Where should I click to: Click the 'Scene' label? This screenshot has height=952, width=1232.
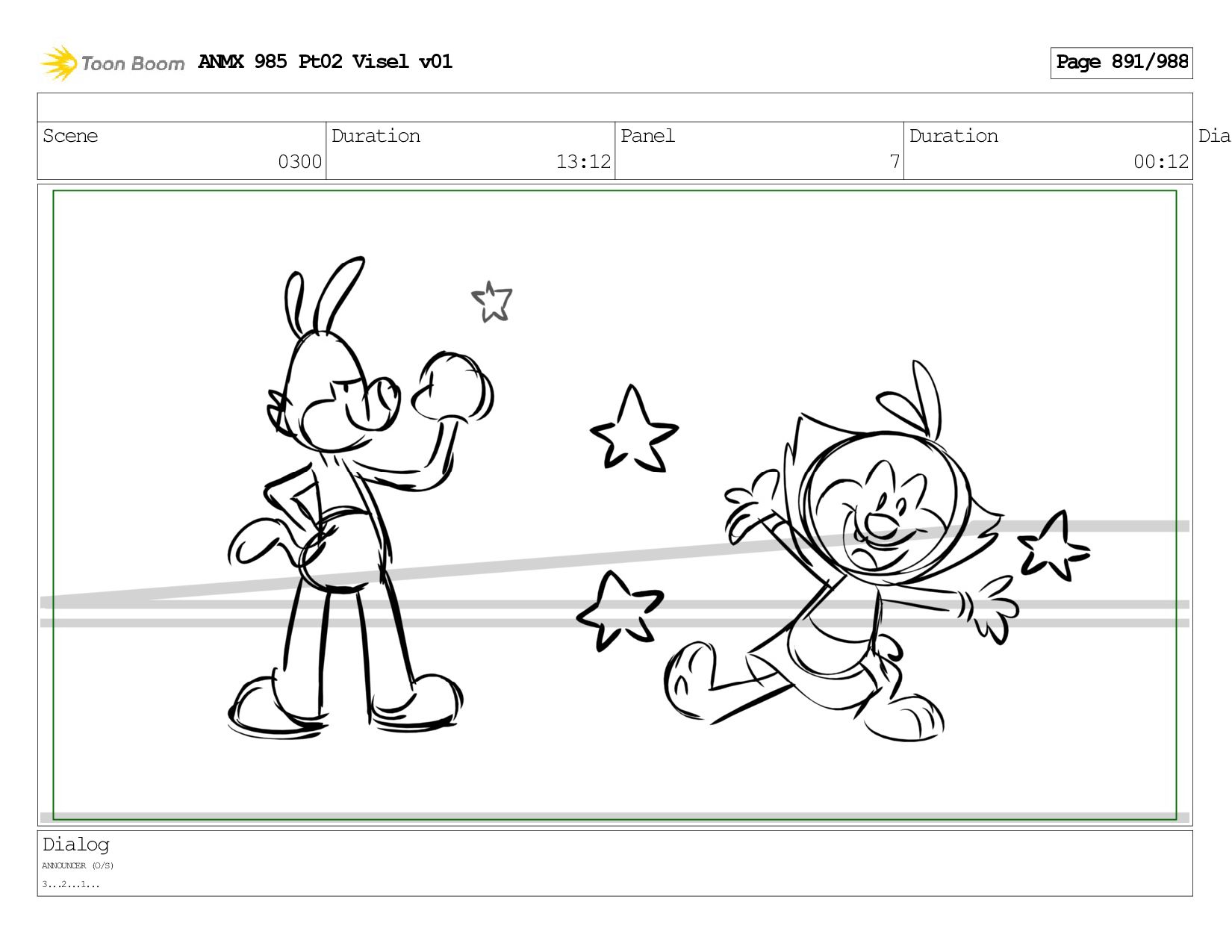coord(70,136)
